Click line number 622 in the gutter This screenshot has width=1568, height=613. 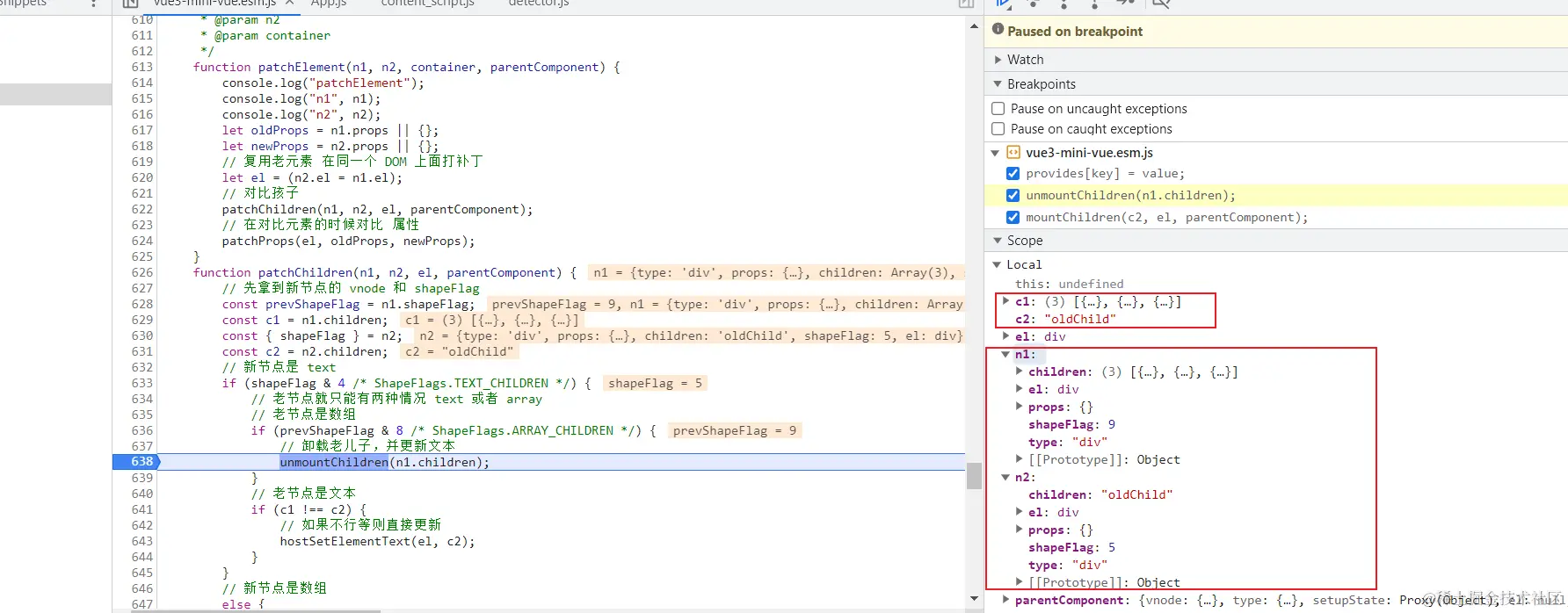coord(142,209)
